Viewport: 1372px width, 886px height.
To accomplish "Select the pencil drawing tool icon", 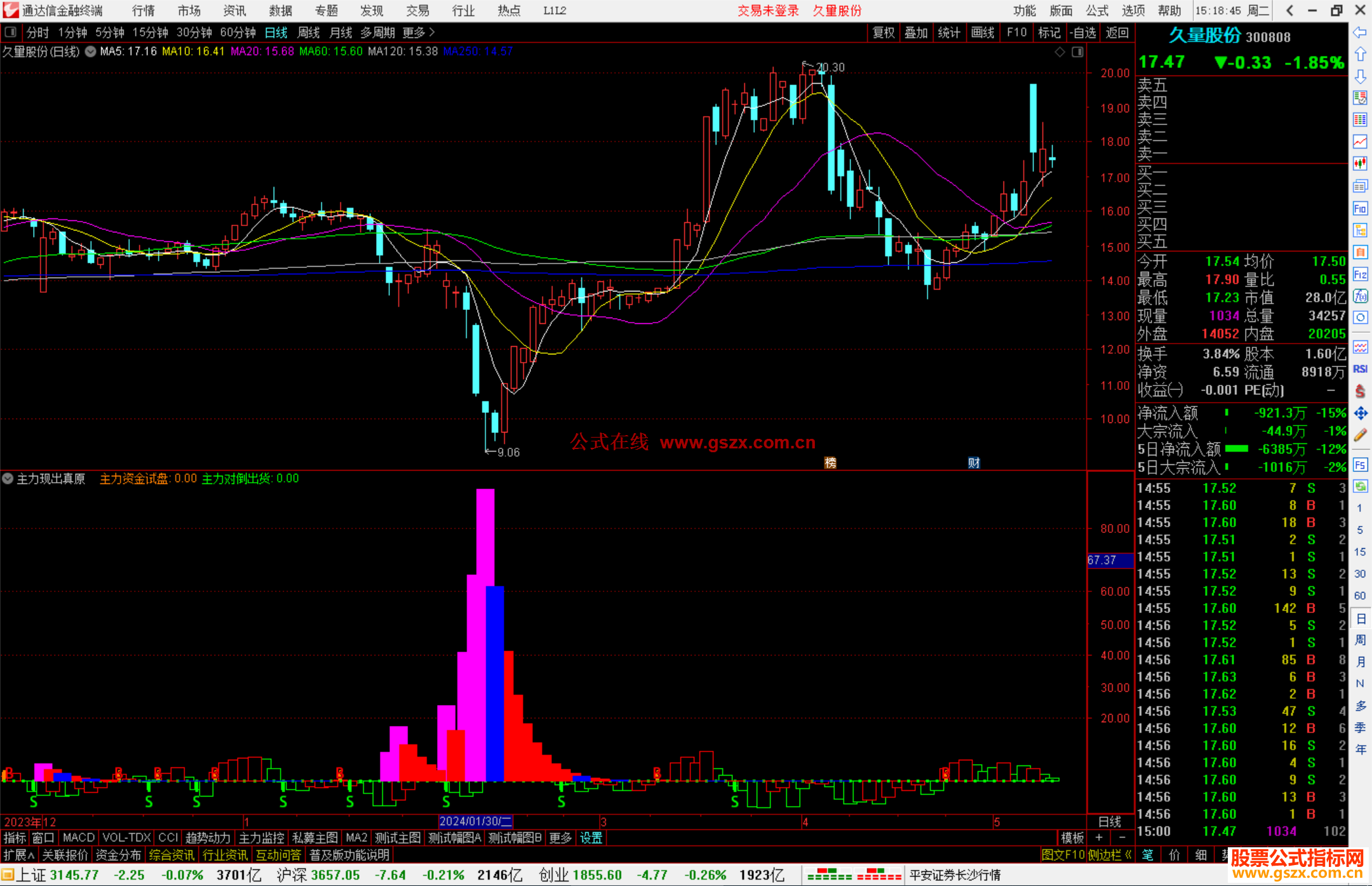I will (x=1360, y=435).
